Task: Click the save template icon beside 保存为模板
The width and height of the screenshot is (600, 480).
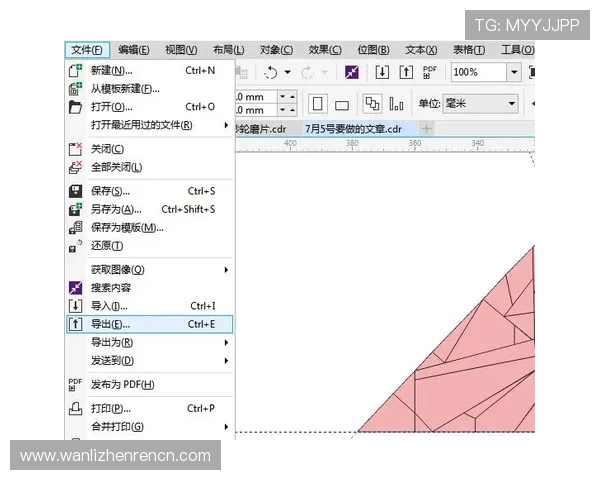Action: click(75, 228)
